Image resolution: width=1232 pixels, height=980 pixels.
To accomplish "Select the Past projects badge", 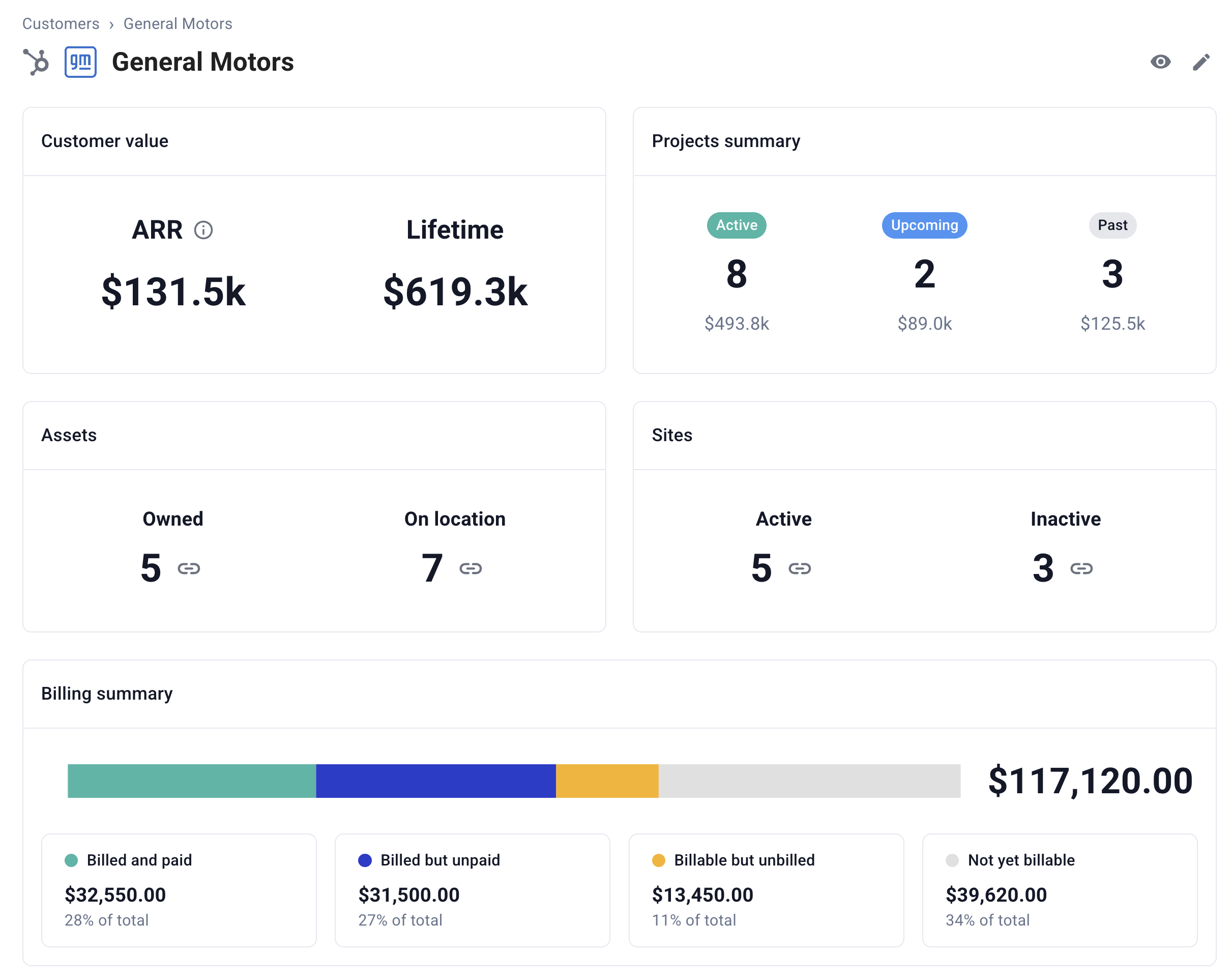I will [x=1112, y=225].
